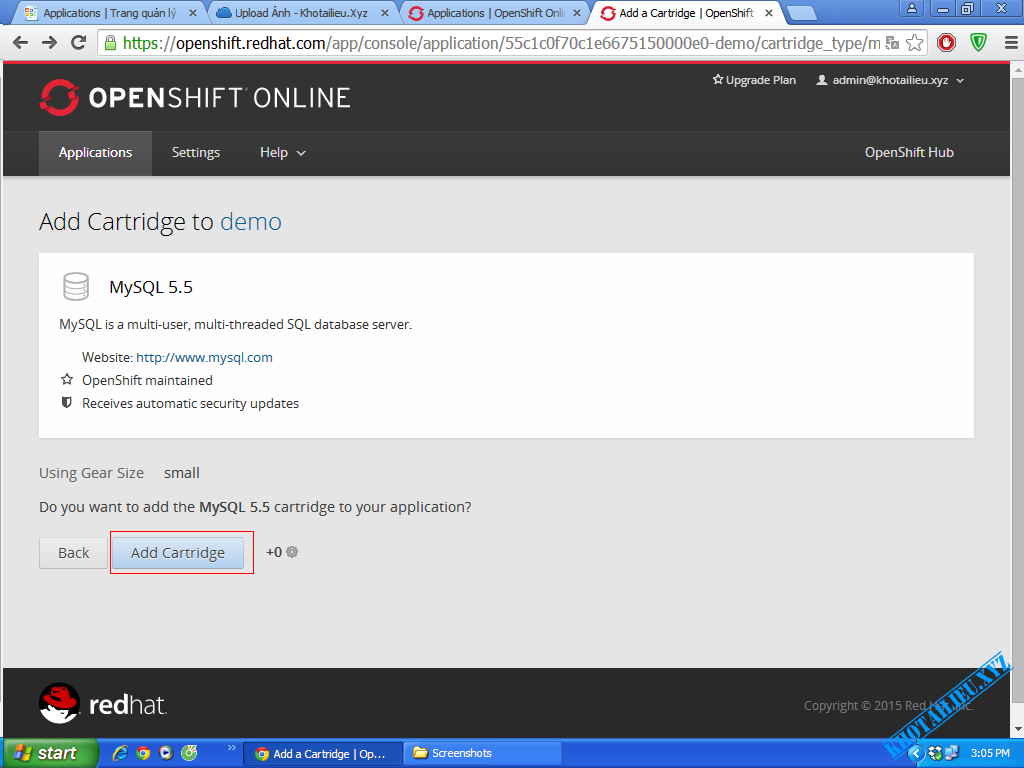This screenshot has width=1024, height=768.
Task: Click the green shield extension icon
Action: point(979,43)
